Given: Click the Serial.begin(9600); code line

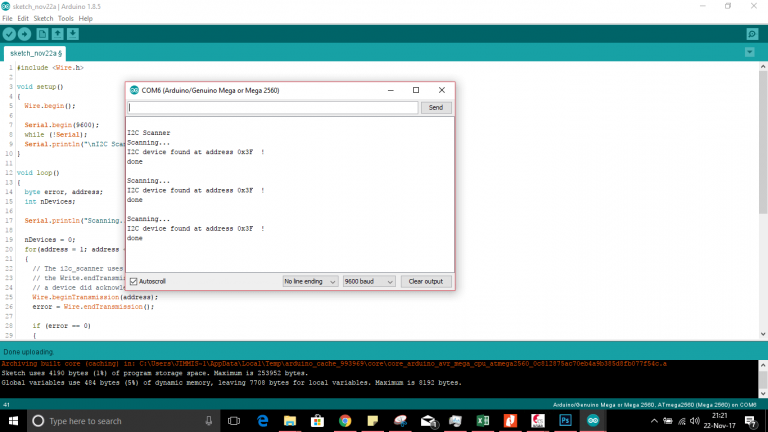Looking at the screenshot, I should (62, 125).
